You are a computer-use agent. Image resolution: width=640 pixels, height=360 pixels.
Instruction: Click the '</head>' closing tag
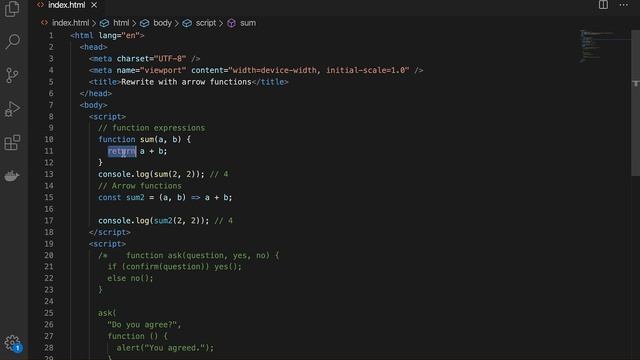[96, 93]
